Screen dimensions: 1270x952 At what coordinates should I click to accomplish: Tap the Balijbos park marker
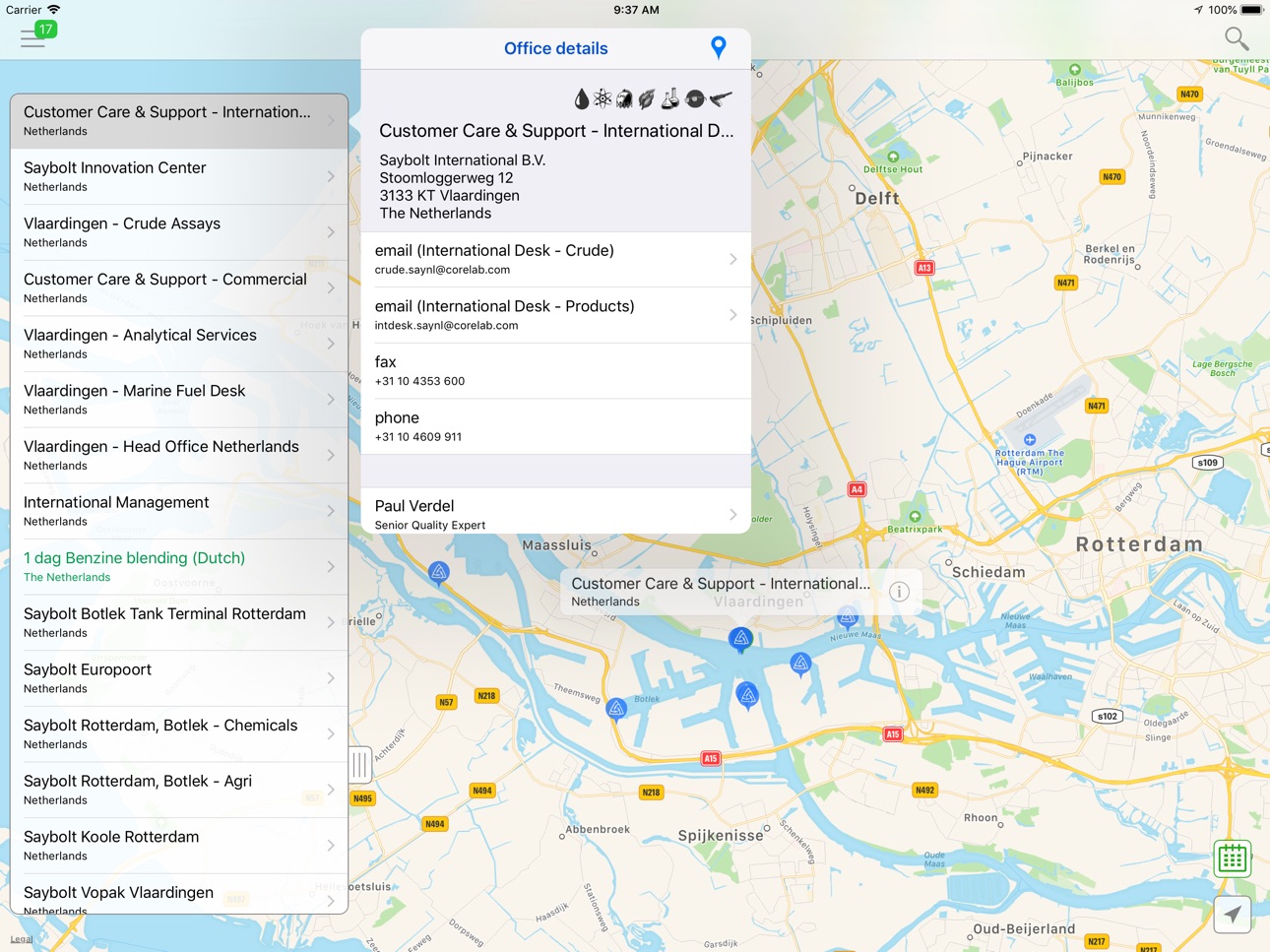pyautogui.click(x=1075, y=70)
